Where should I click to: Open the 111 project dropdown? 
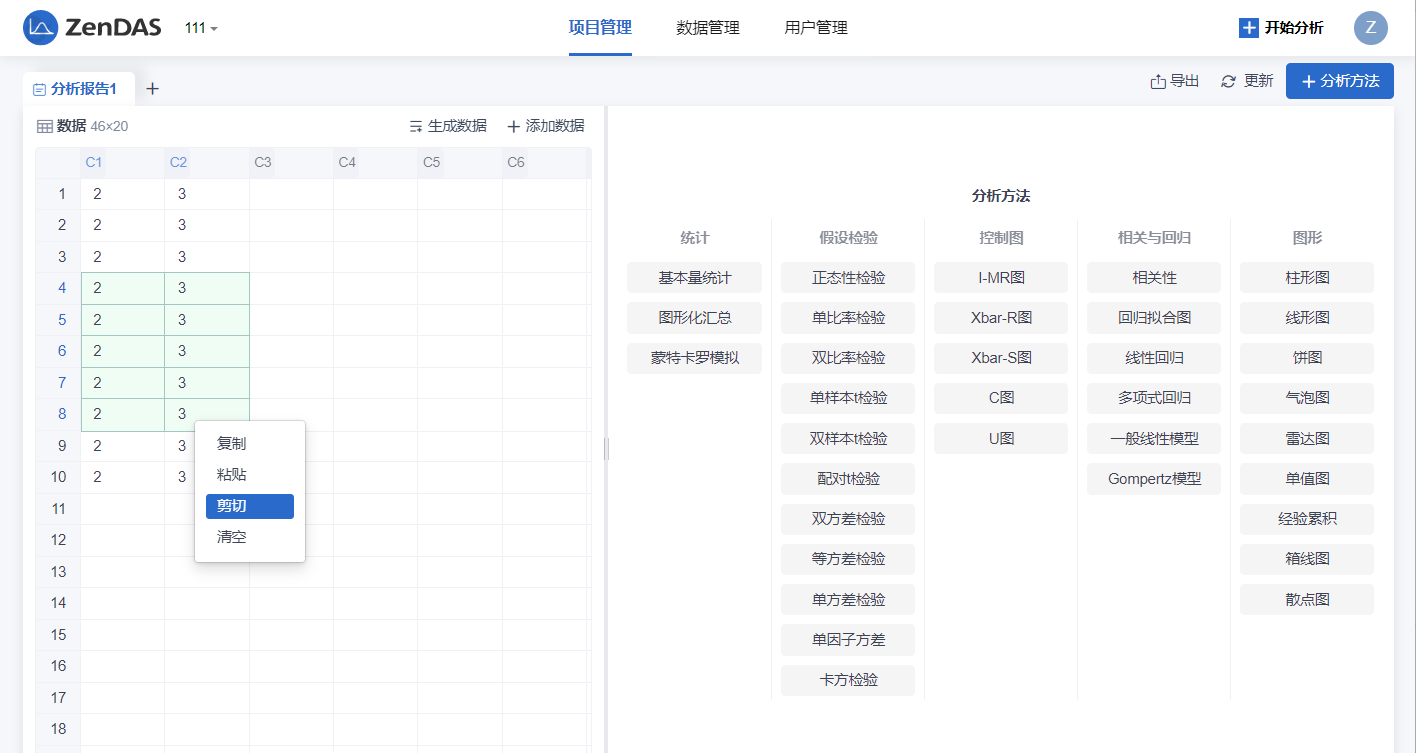click(x=201, y=28)
